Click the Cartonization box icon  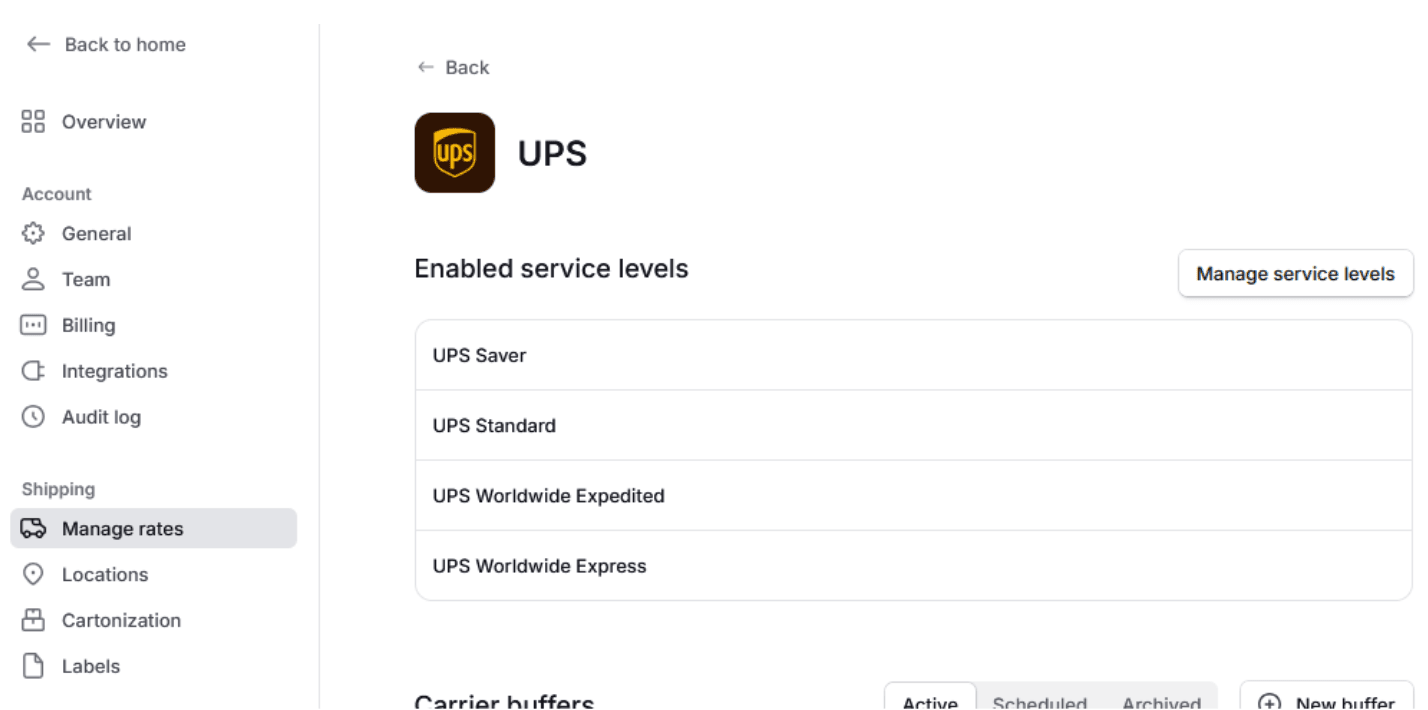33,621
